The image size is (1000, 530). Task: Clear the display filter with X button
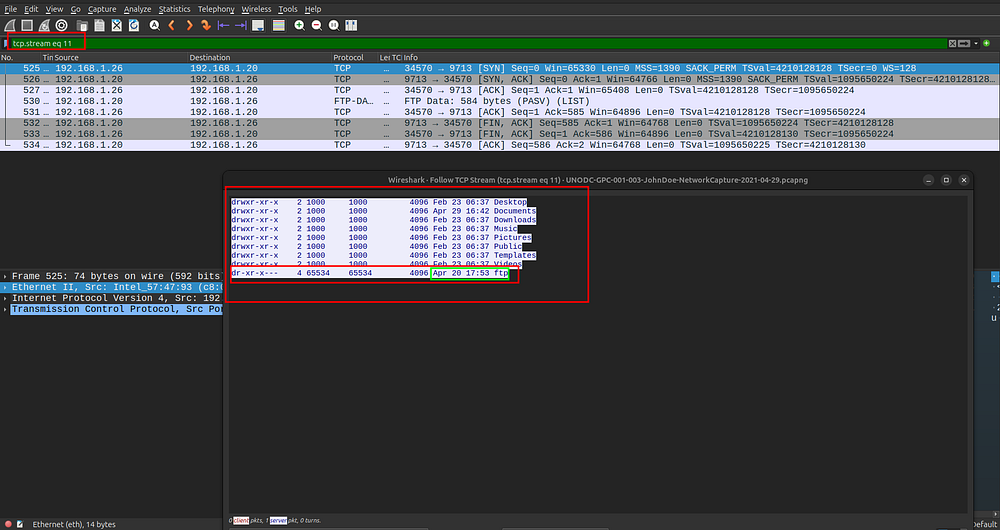point(951,44)
